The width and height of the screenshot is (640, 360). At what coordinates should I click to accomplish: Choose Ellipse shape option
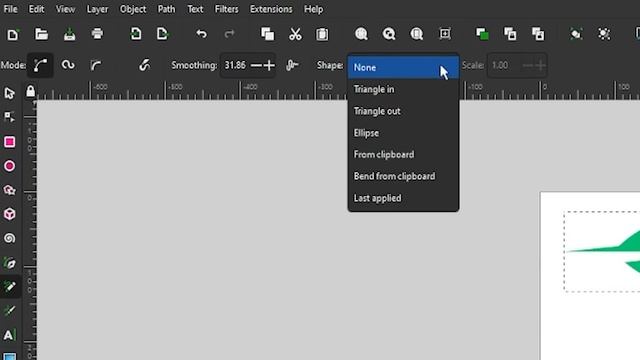click(403, 133)
